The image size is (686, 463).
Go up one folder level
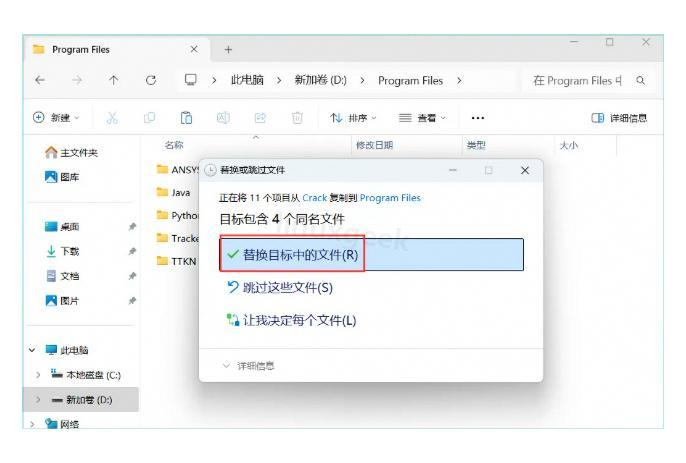tap(114, 80)
